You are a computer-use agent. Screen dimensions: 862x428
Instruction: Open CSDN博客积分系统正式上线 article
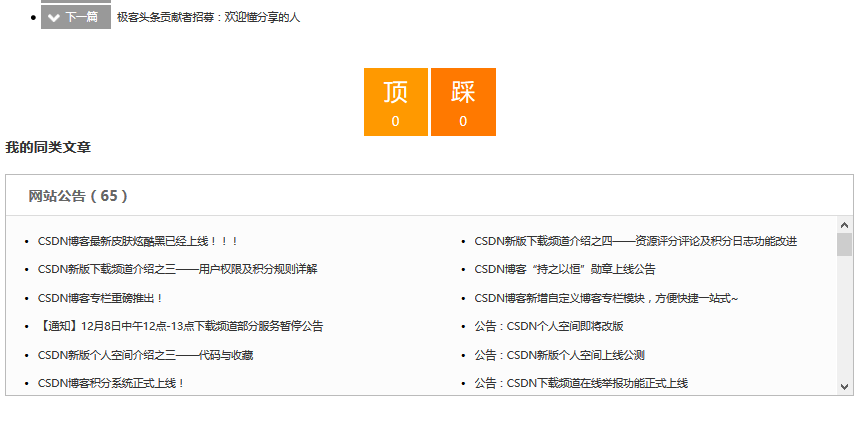111,383
